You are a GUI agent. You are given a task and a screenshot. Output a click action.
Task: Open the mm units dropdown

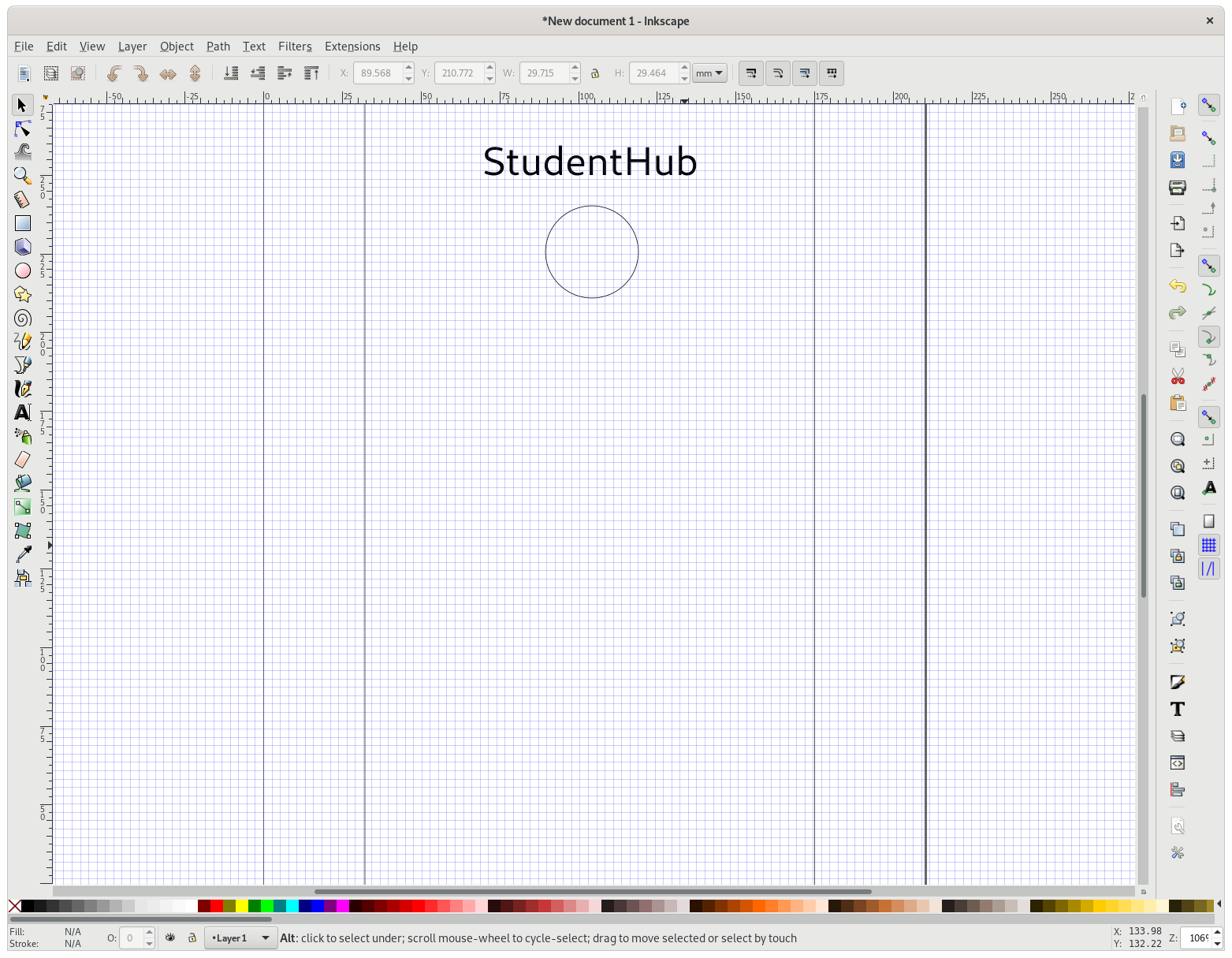[709, 73]
